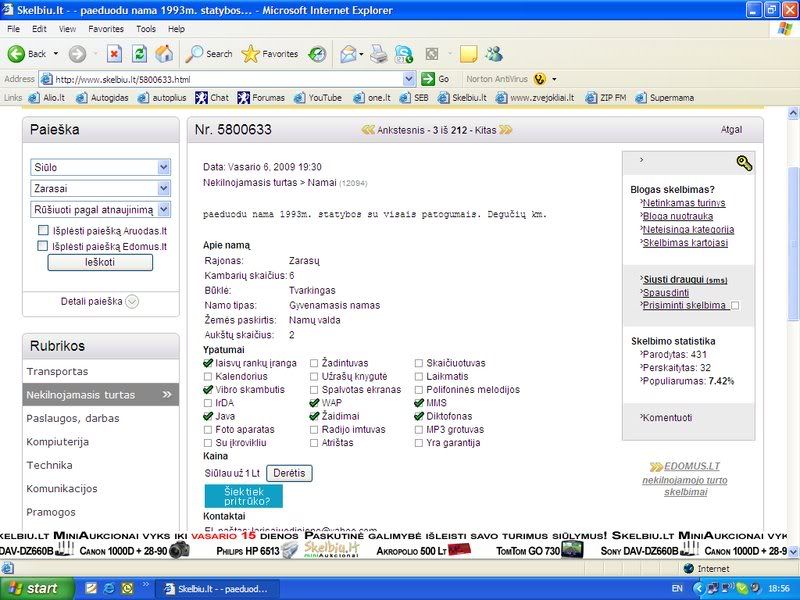Click the Šiek tiek pritrūko button
This screenshot has height=600, width=800.
tap(243, 496)
